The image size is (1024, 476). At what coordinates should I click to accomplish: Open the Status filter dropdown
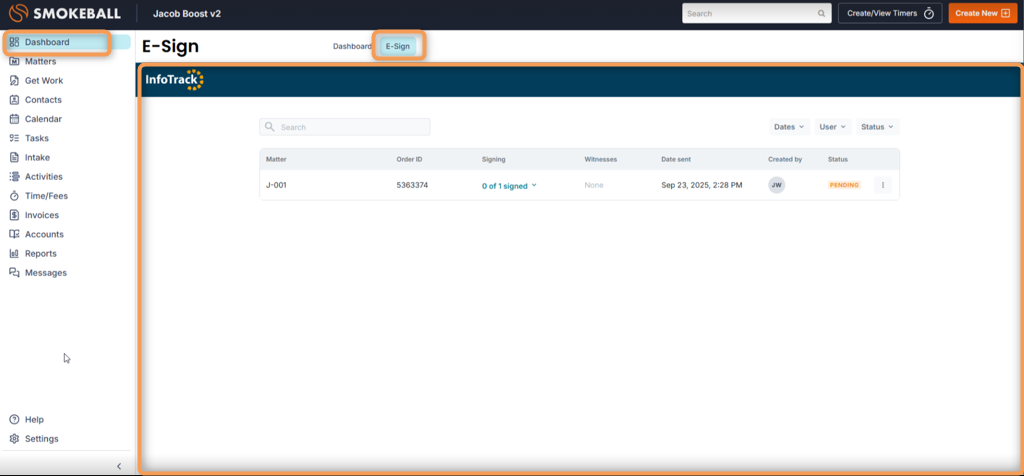coord(877,127)
